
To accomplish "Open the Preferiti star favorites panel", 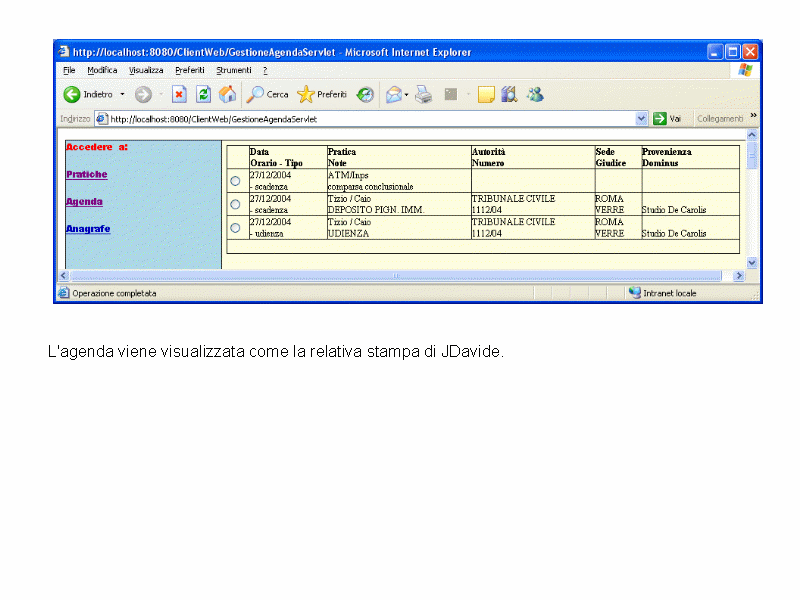I will pyautogui.click(x=322, y=94).
